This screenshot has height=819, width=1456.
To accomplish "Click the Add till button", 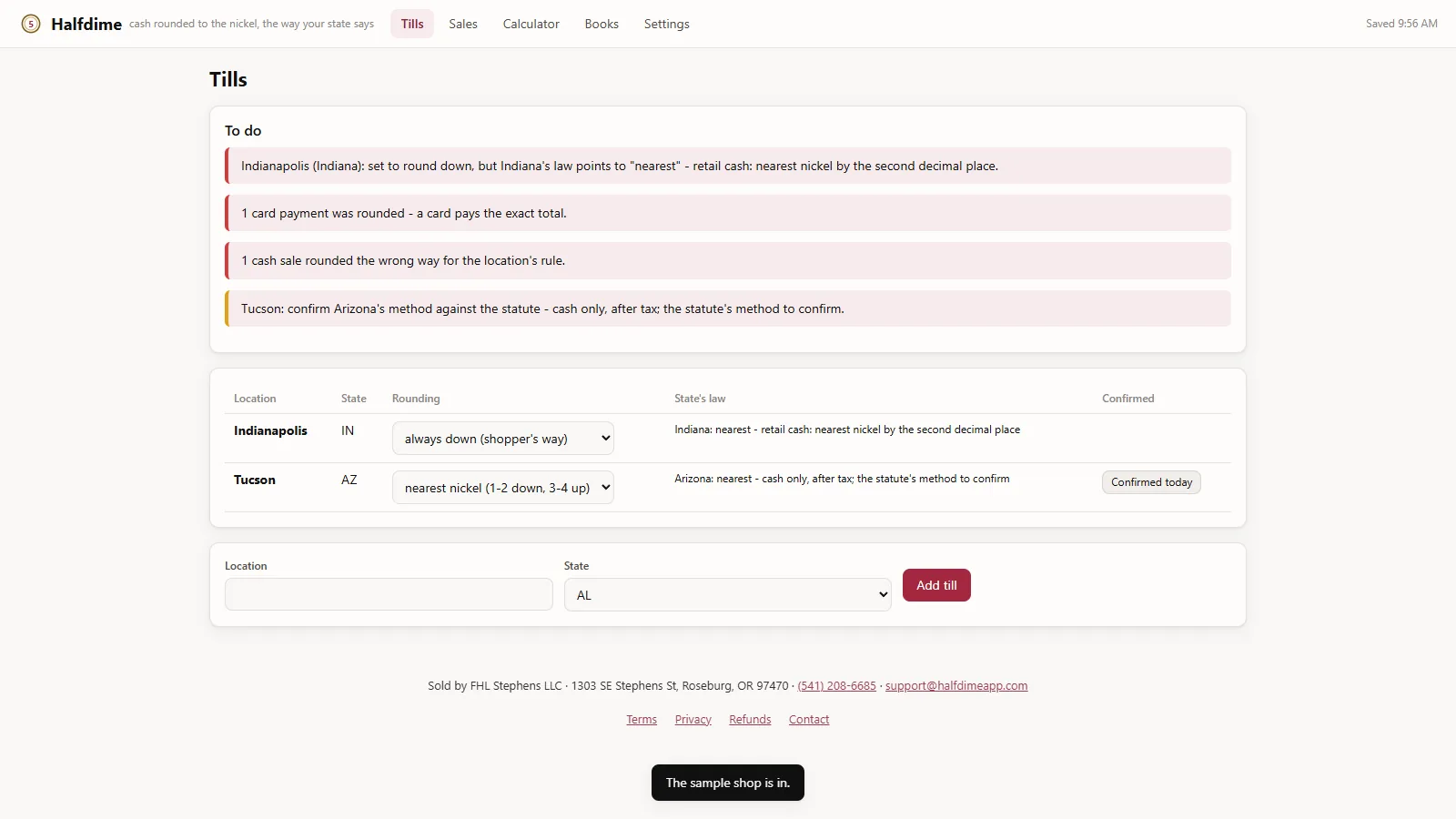I will tap(936, 585).
